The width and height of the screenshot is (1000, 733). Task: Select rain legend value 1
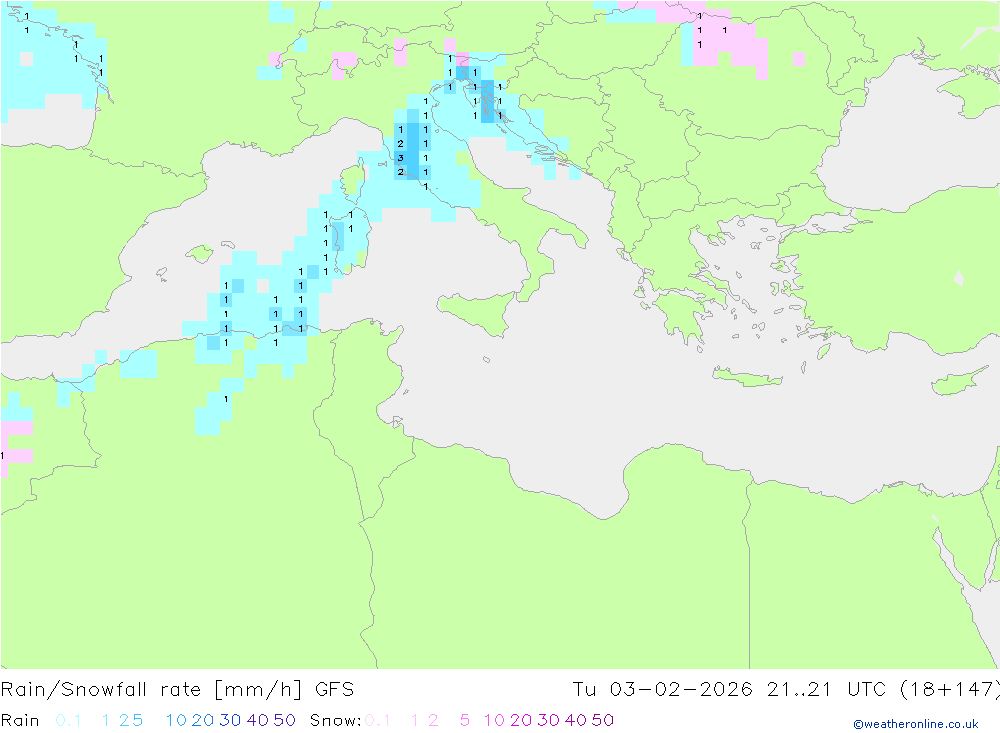(x=106, y=720)
